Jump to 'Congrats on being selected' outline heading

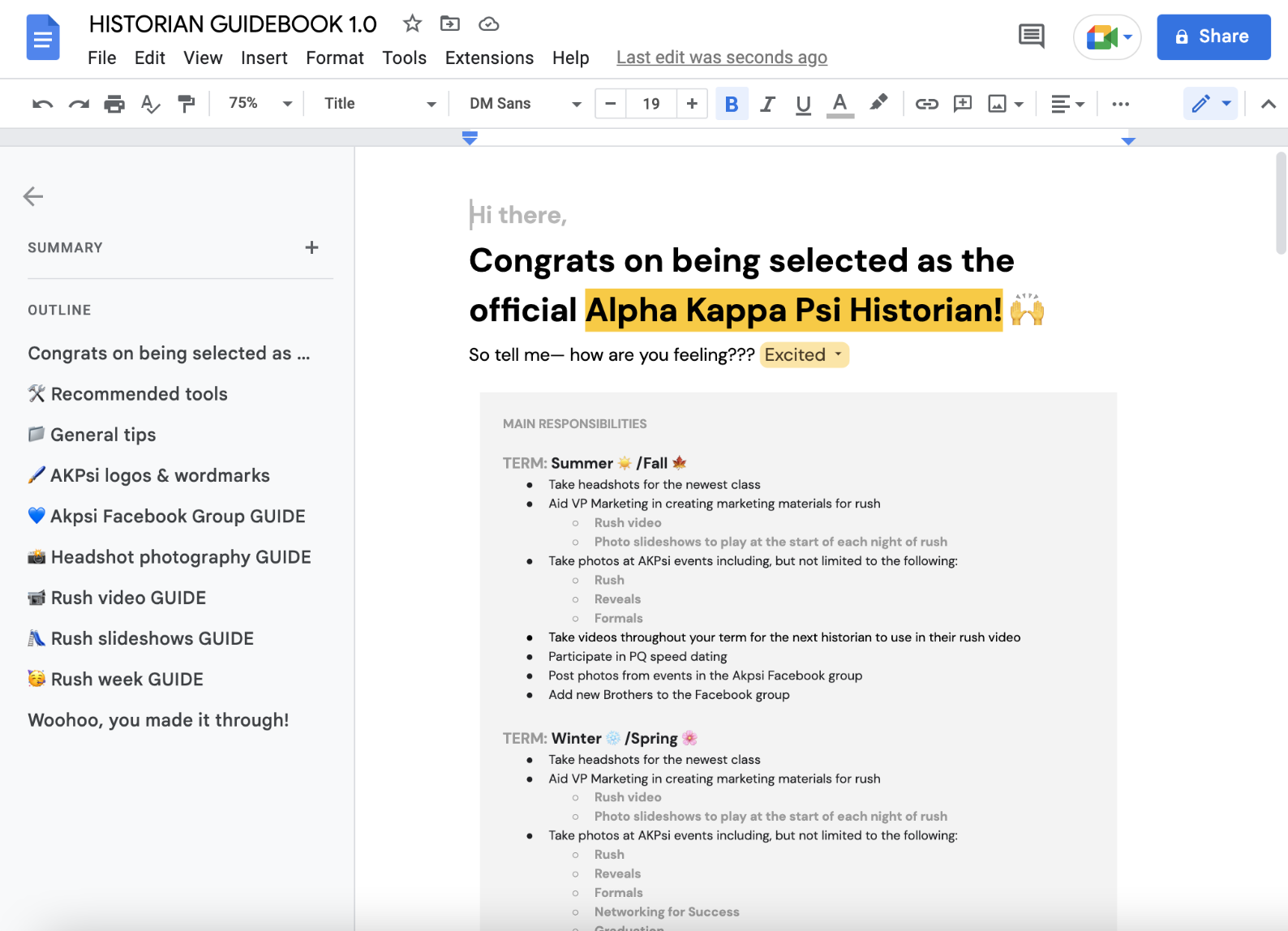click(x=169, y=354)
